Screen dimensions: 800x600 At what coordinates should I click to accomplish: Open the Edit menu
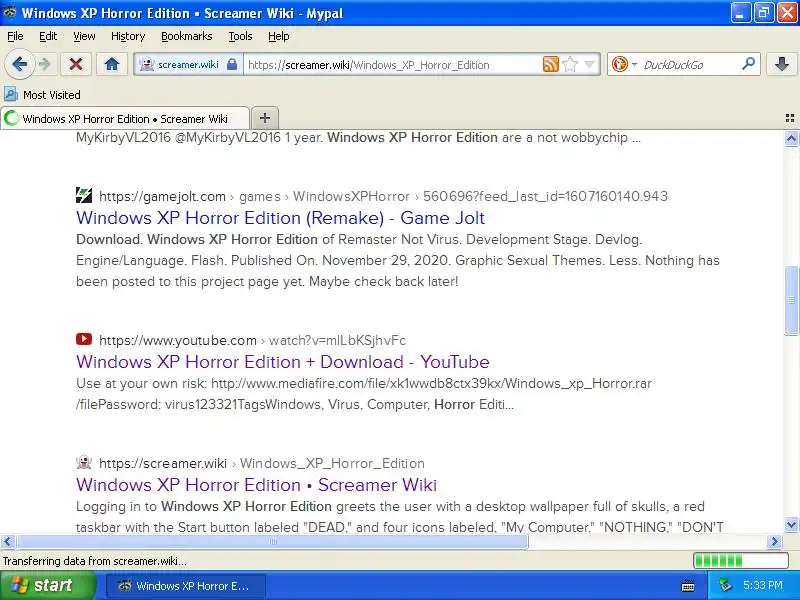(x=48, y=36)
